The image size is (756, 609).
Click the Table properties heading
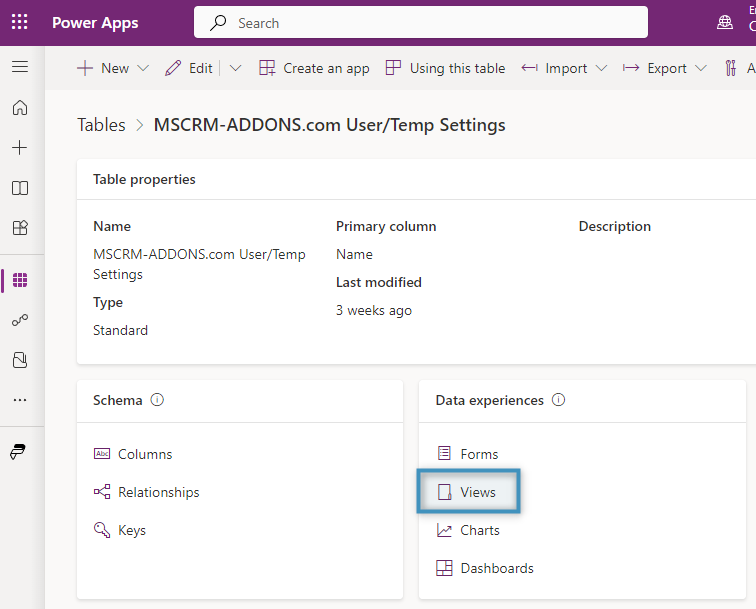144,179
